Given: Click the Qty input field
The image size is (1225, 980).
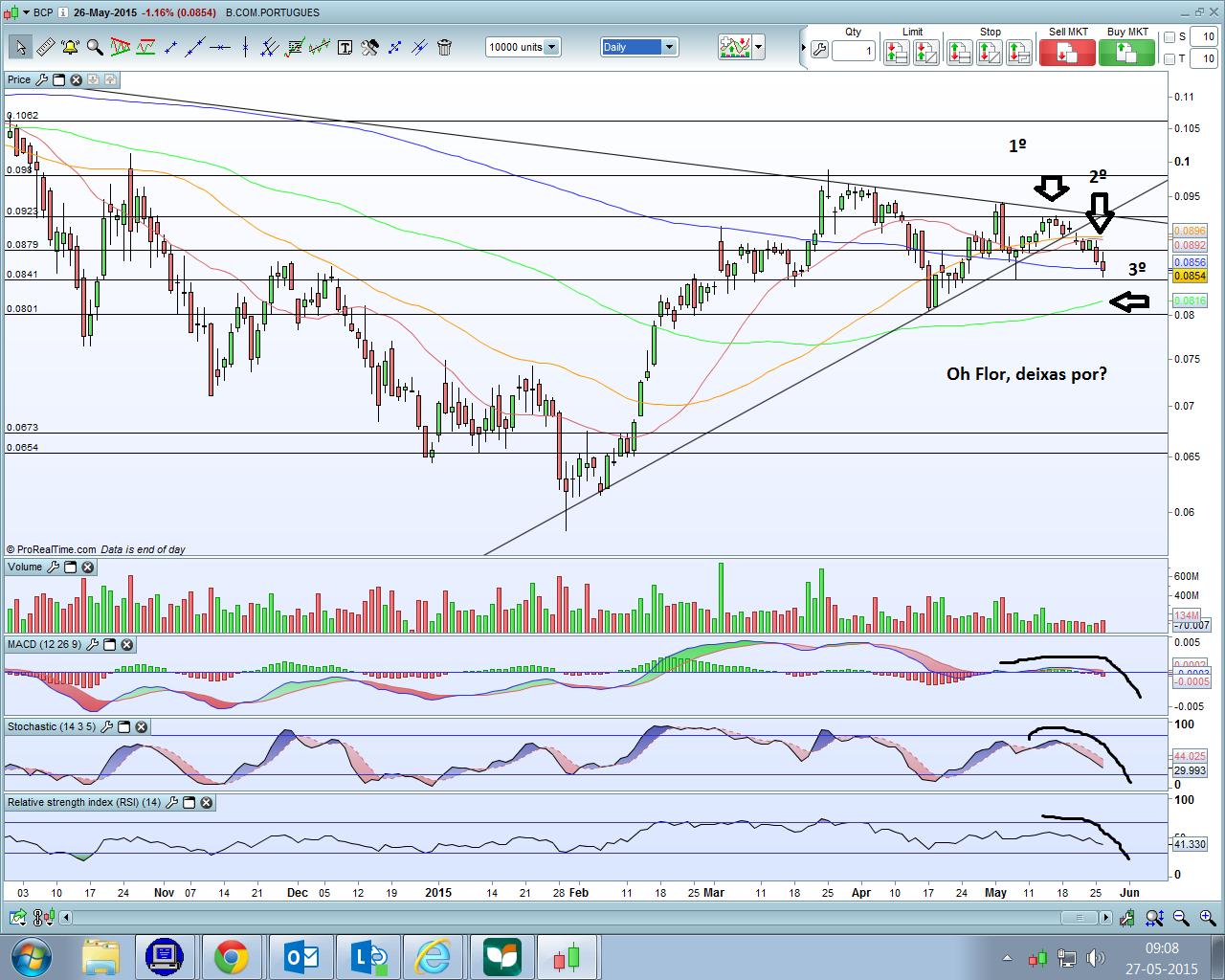Looking at the screenshot, I should click(854, 51).
